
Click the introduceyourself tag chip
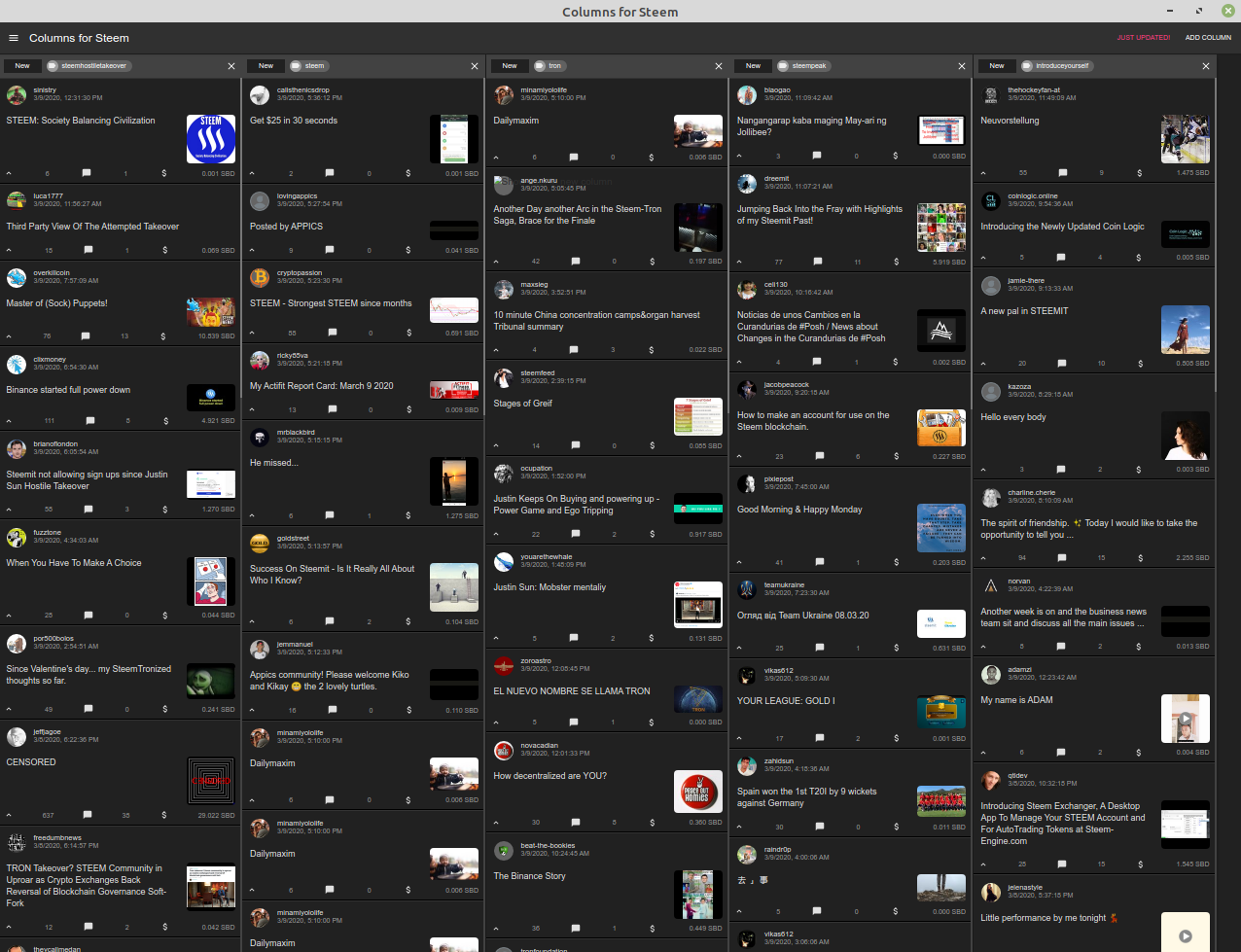[x=1056, y=66]
